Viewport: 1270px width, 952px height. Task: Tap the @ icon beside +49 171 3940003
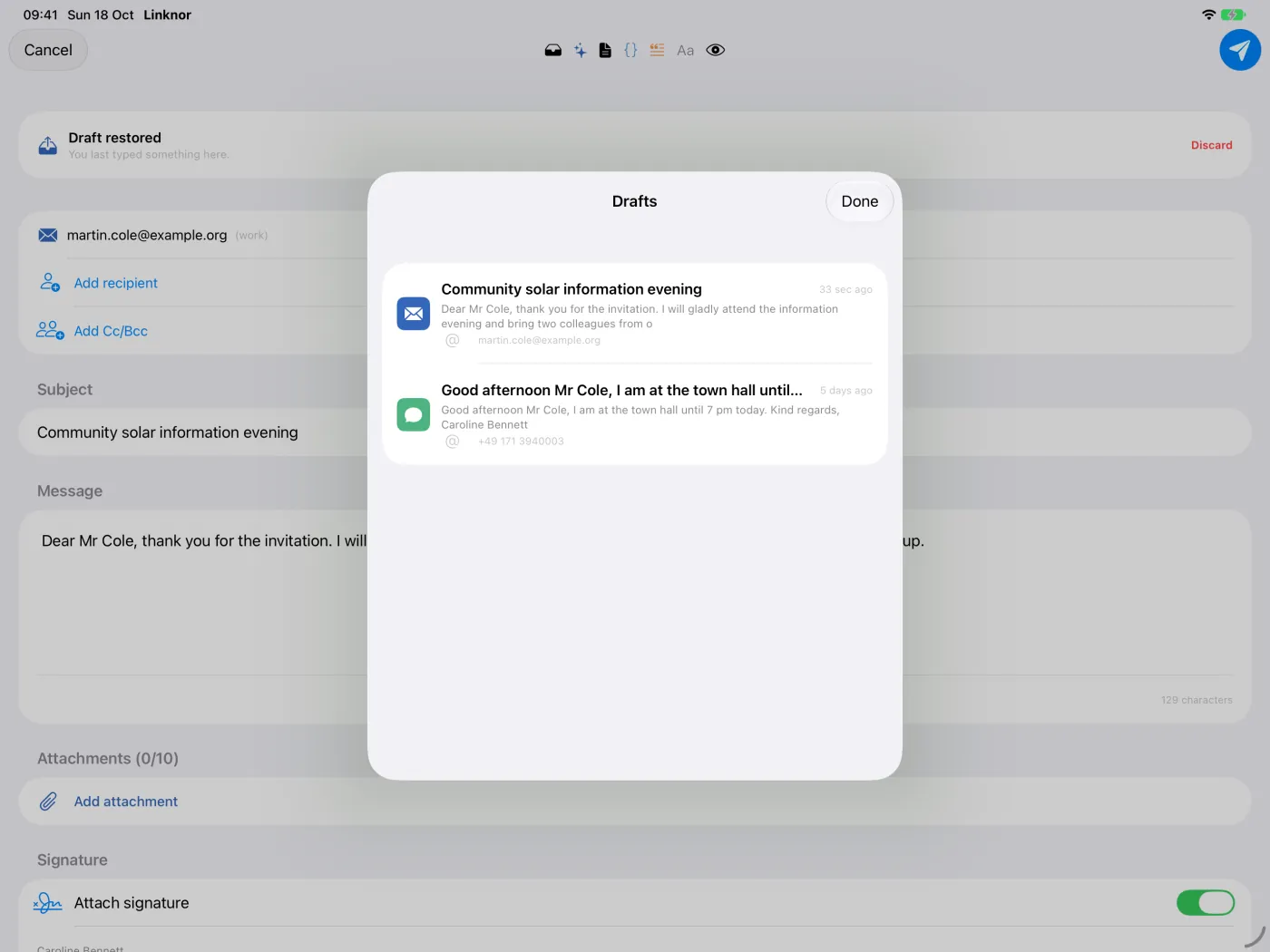[x=453, y=442]
